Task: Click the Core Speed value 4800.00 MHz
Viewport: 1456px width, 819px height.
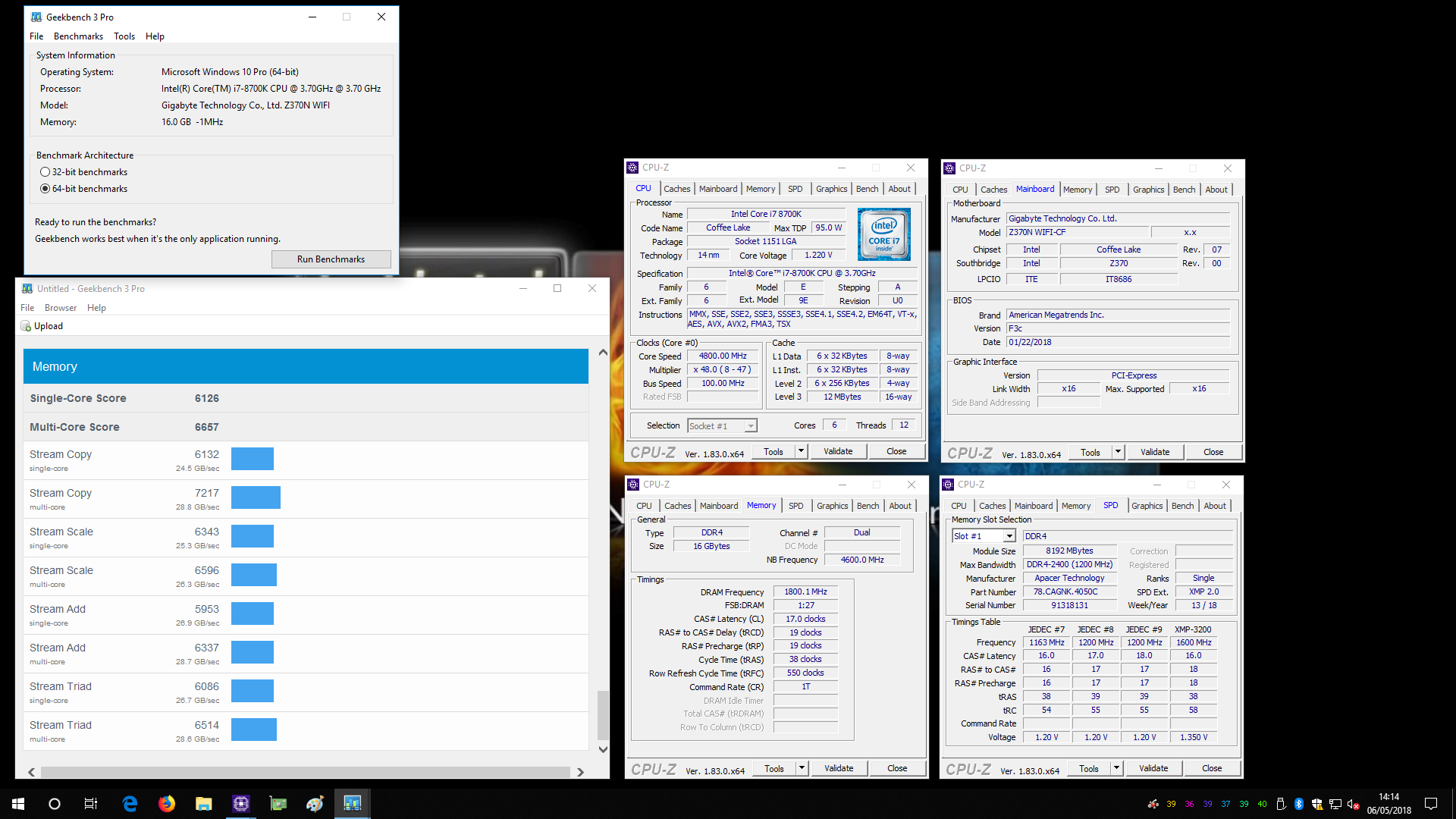Action: 723,356
